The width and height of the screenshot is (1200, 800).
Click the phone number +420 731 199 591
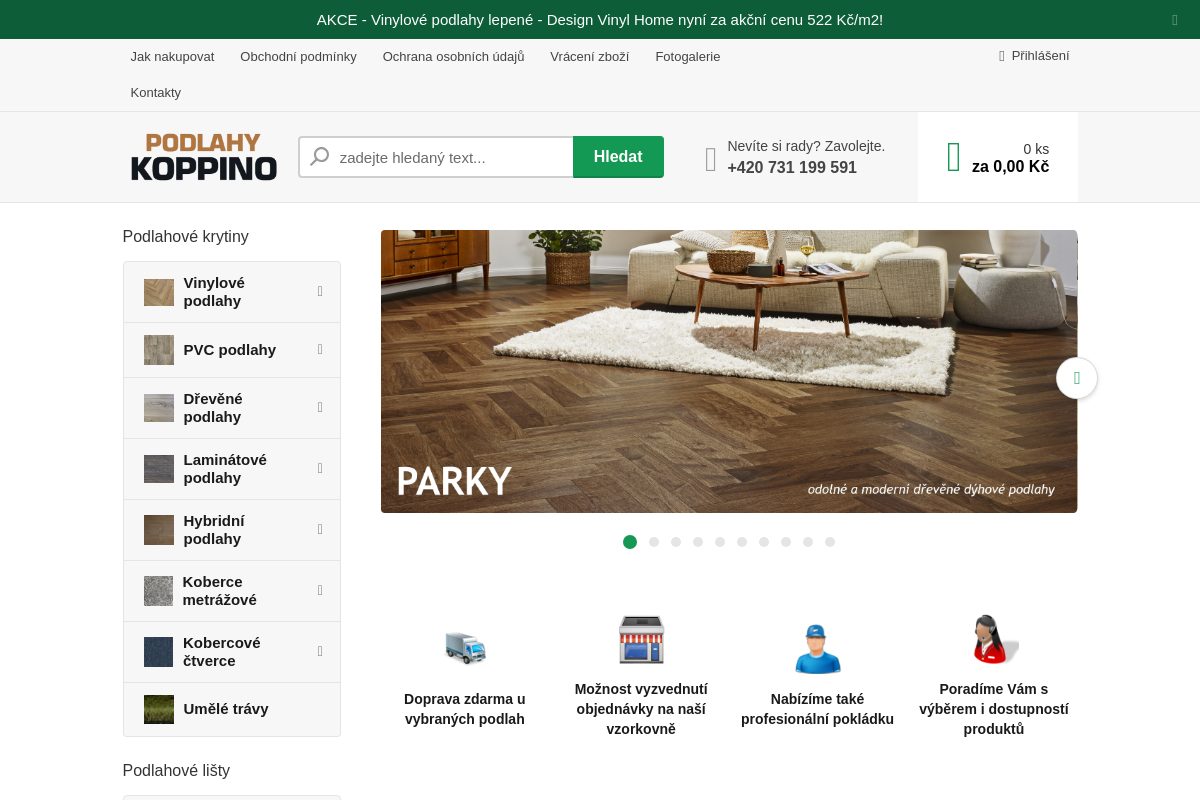coord(792,168)
